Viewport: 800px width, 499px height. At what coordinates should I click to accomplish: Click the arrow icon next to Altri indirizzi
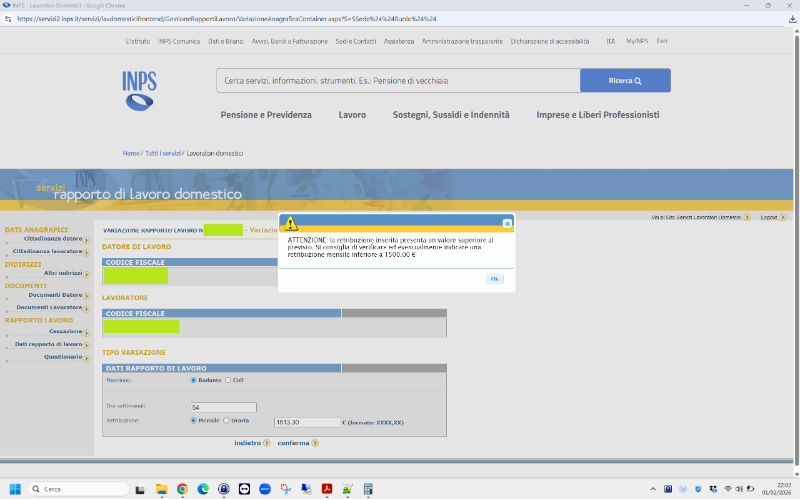click(x=87, y=274)
